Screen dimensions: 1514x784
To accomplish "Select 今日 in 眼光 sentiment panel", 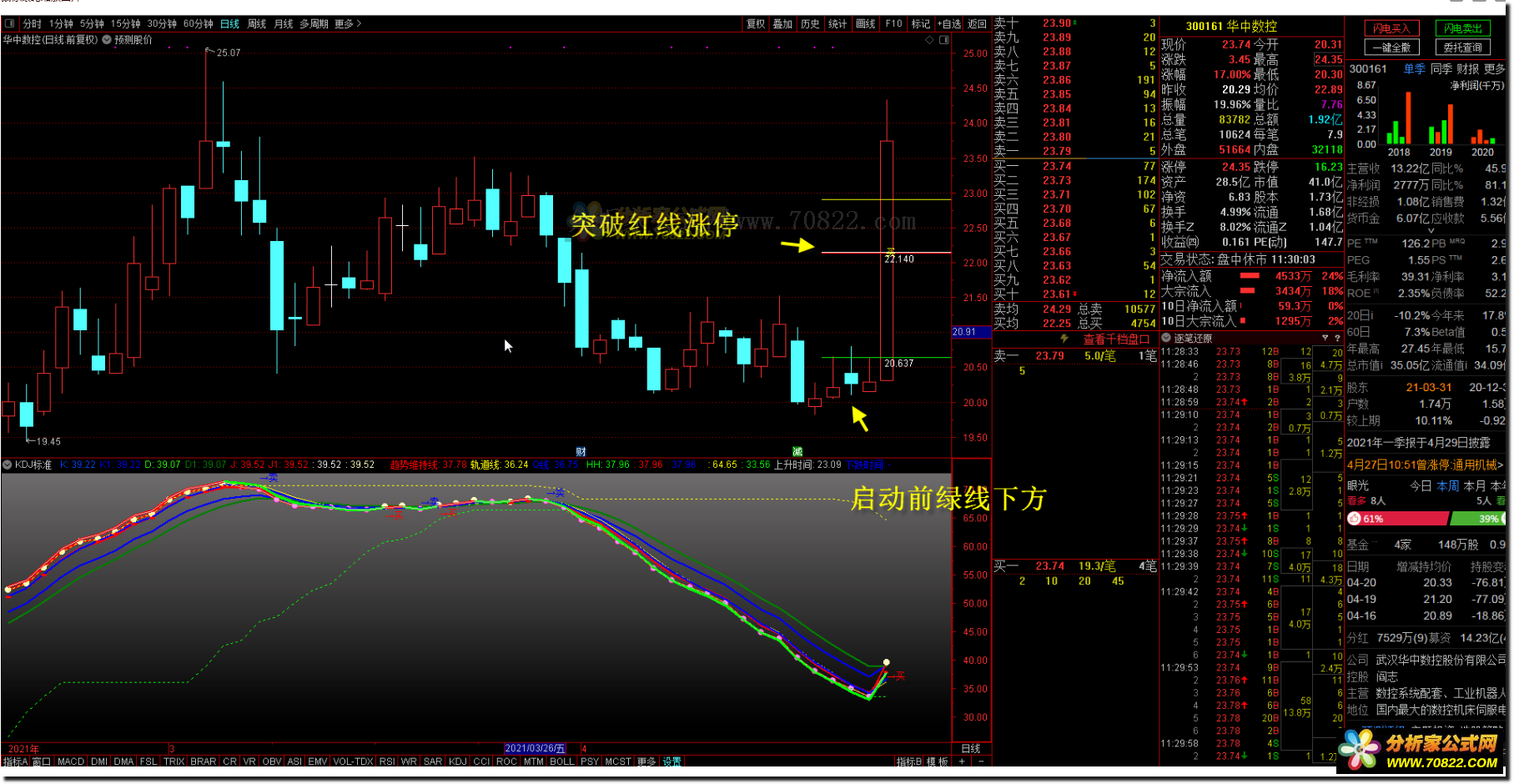I will 1421,485.
